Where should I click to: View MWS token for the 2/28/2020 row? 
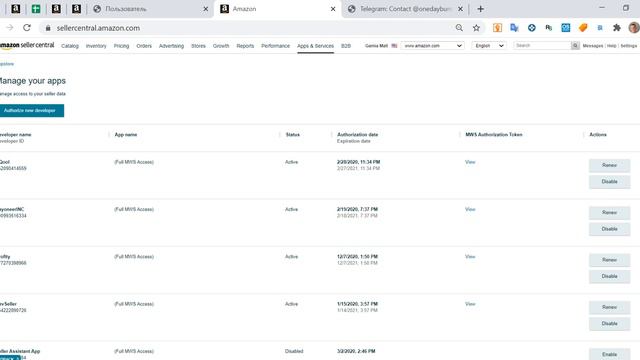tap(470, 162)
